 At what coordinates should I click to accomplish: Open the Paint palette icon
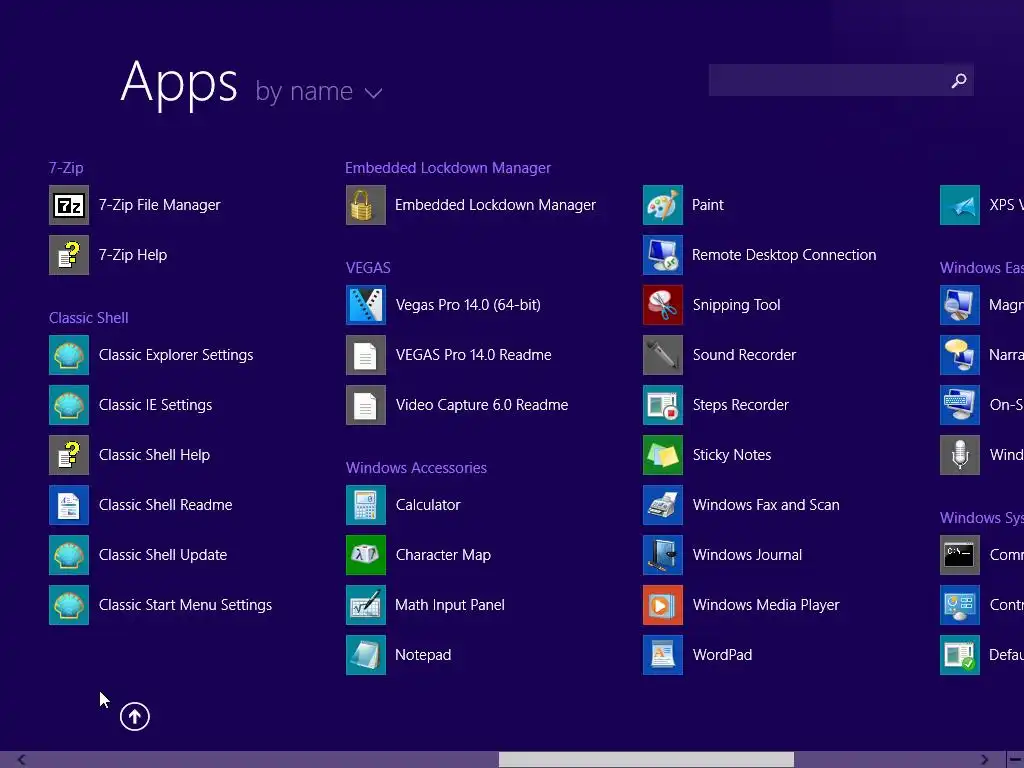coord(663,205)
